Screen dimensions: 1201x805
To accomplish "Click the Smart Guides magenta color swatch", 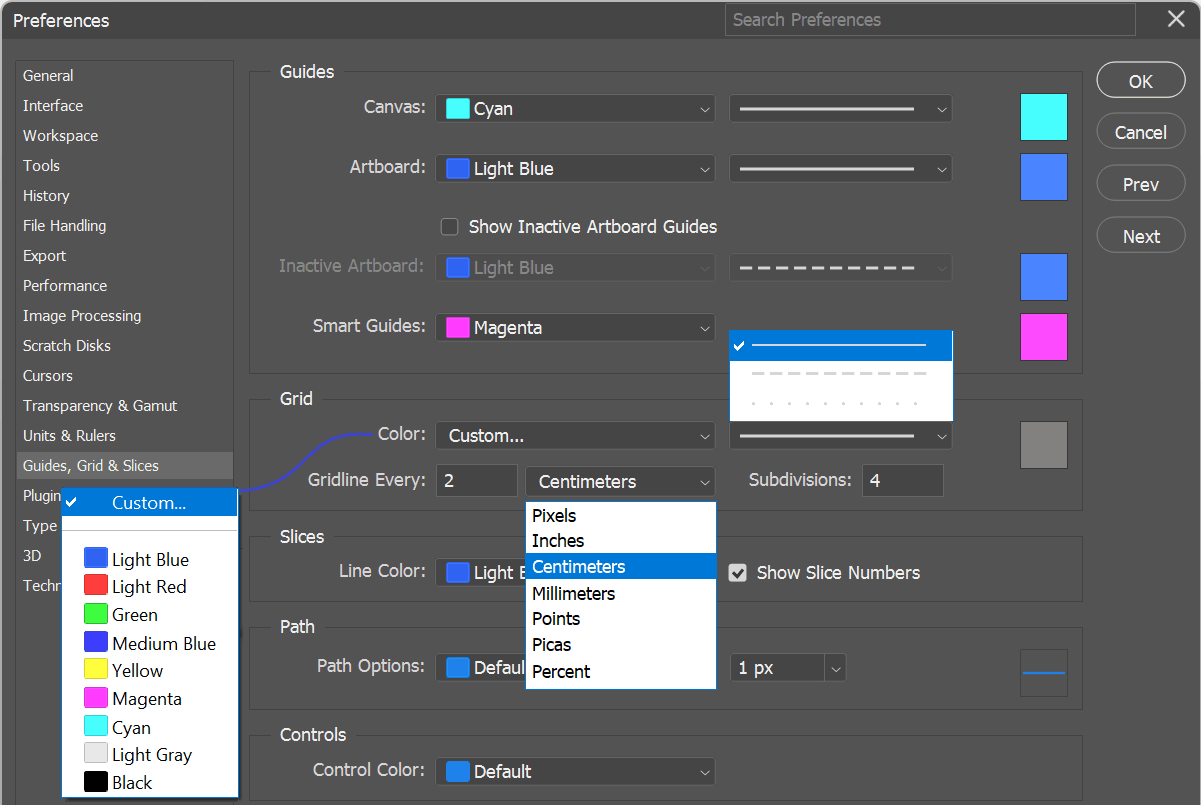I will point(1043,337).
